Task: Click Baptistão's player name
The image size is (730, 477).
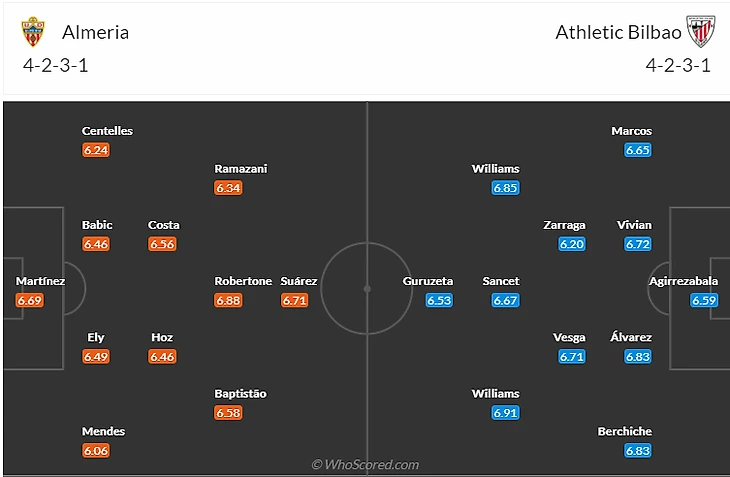Action: point(240,394)
